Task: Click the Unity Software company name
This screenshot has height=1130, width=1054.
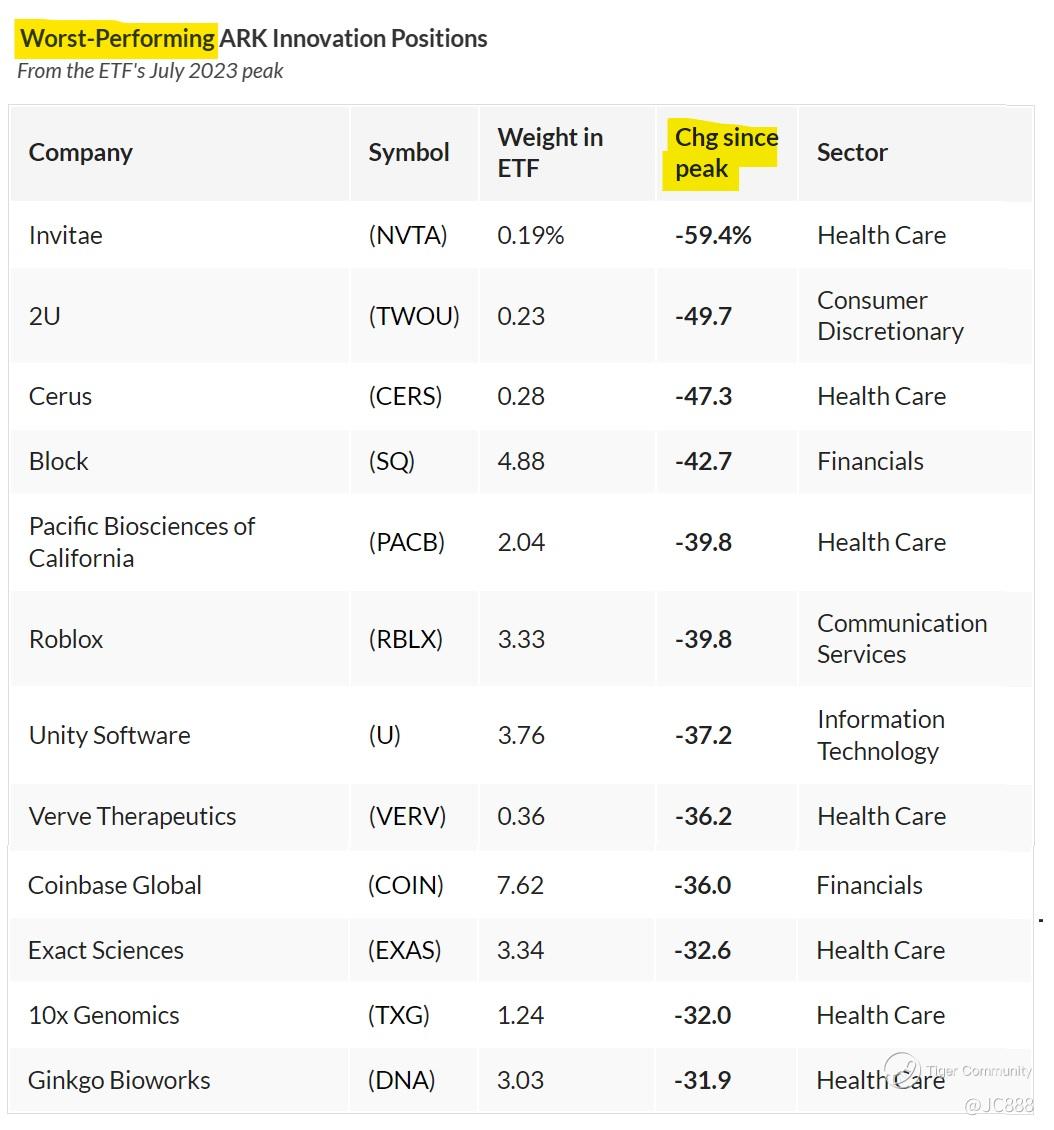Action: (x=109, y=735)
